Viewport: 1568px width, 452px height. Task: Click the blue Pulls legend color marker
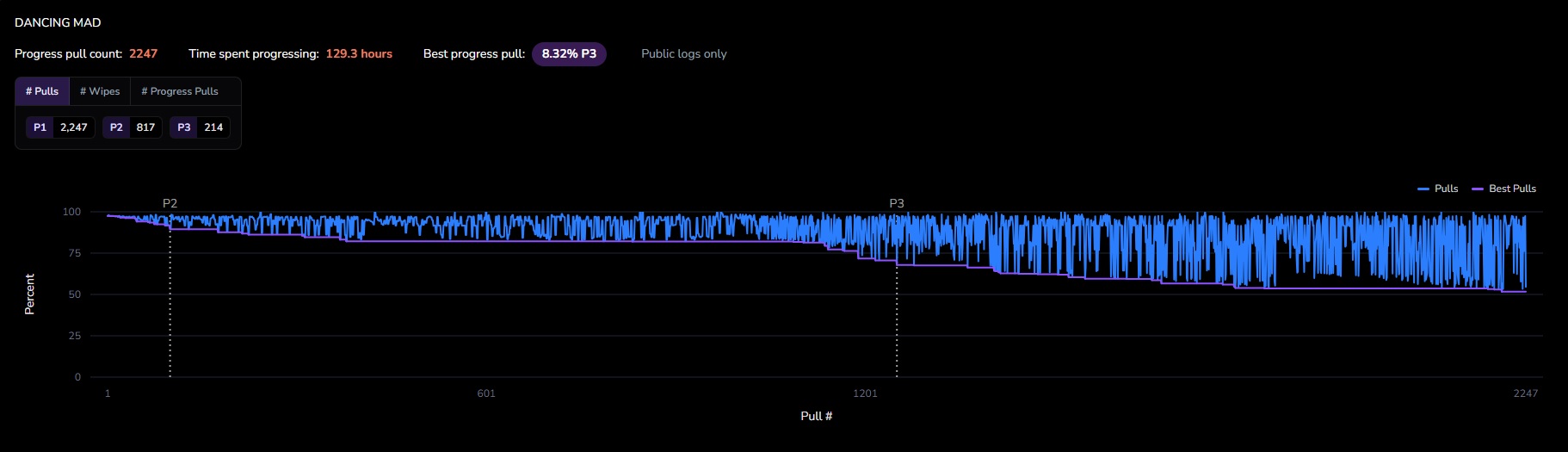pos(1423,189)
